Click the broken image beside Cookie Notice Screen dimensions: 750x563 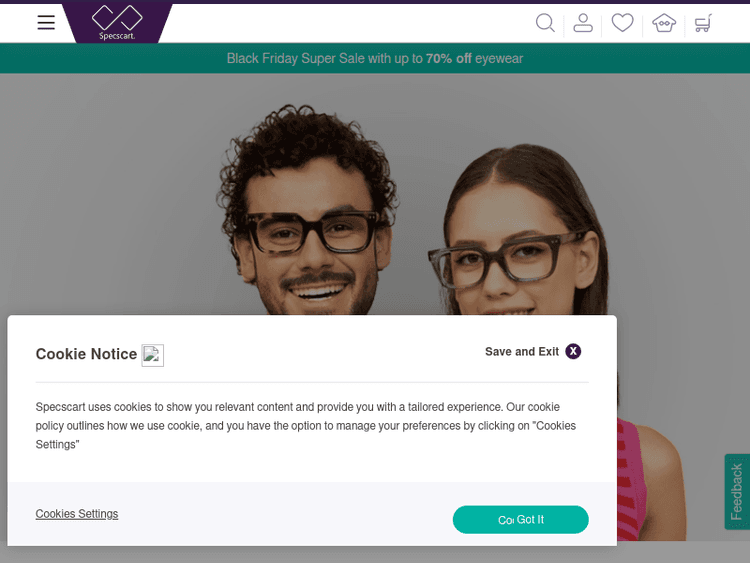pos(153,355)
